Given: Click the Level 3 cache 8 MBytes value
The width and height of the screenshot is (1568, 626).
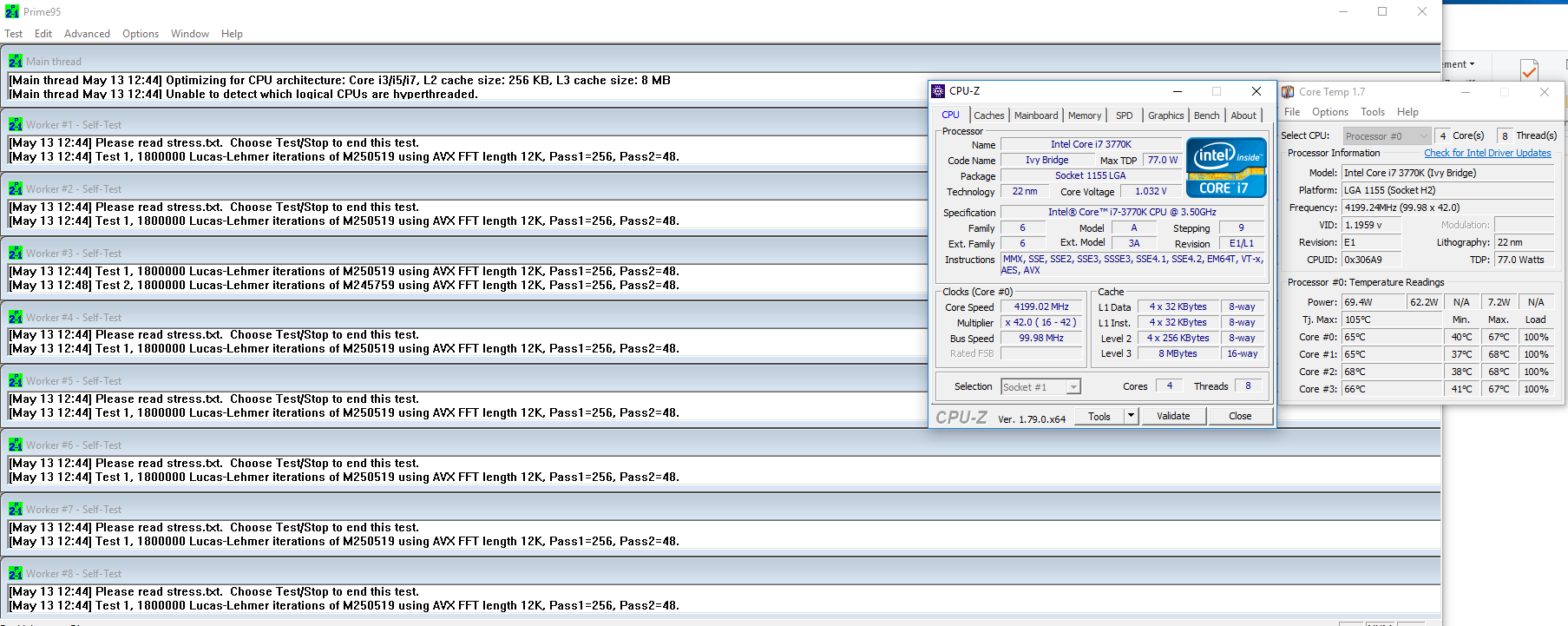Looking at the screenshot, I should tap(1178, 353).
